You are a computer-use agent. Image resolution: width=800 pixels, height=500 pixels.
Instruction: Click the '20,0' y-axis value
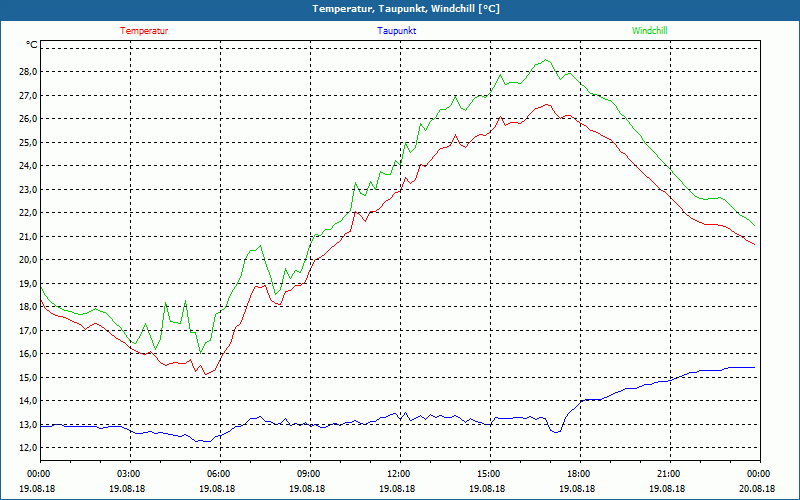coord(28,260)
